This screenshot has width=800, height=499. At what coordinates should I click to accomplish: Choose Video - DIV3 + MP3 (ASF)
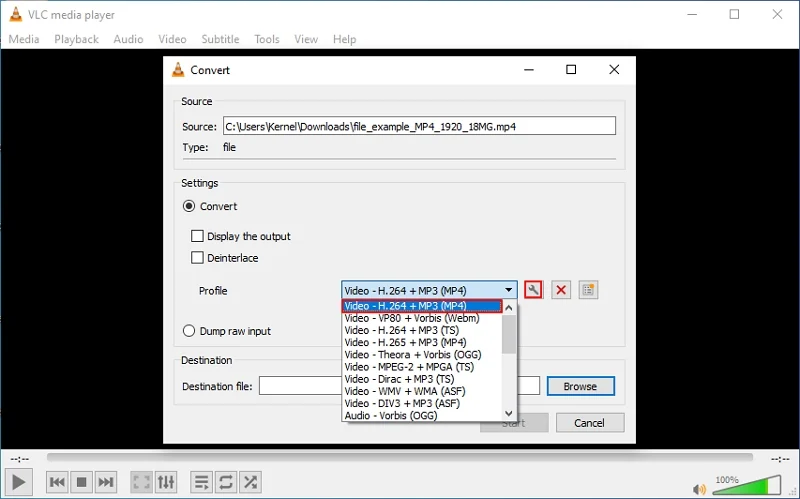(x=422, y=403)
